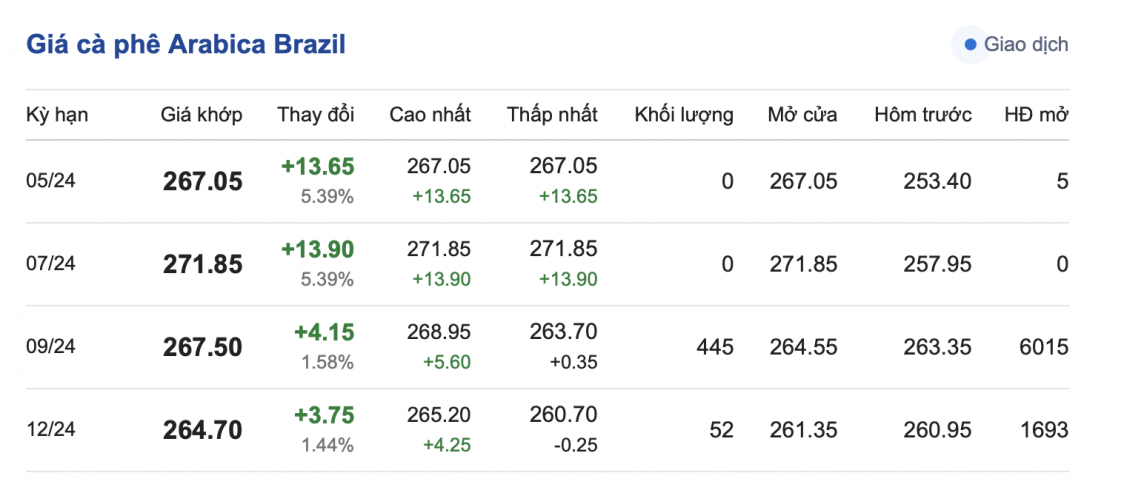Click the blue Giao dịch status dot
Image resolution: width=1144 pixels, height=490 pixels.
[969, 45]
